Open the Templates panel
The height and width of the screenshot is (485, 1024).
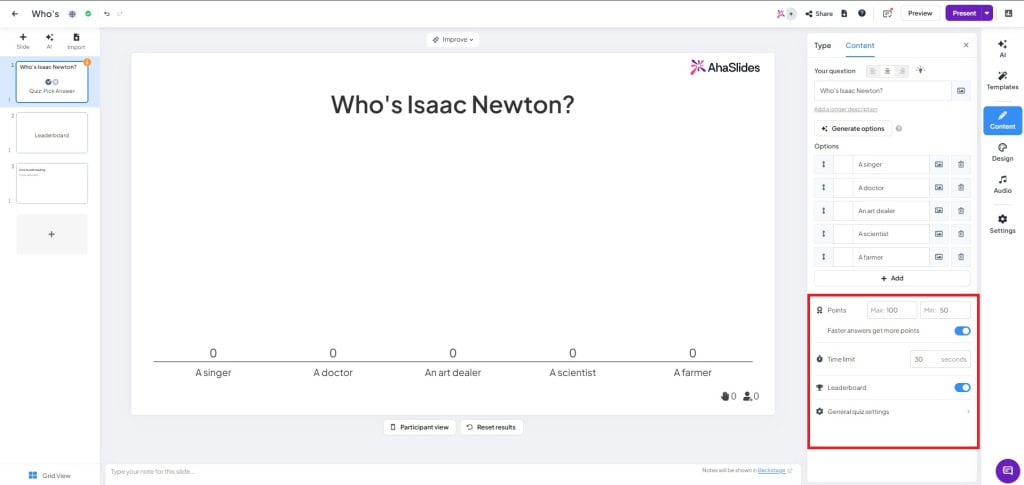[x=1002, y=78]
